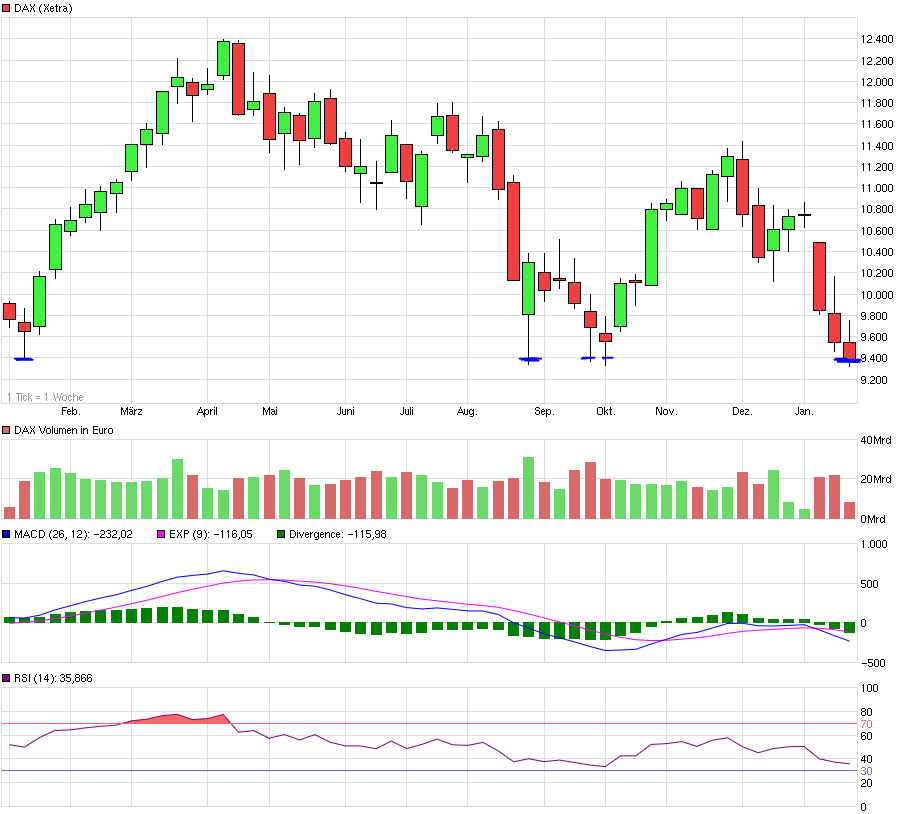
Task: Click the 1.000 MACD axis label
Action: click(874, 544)
